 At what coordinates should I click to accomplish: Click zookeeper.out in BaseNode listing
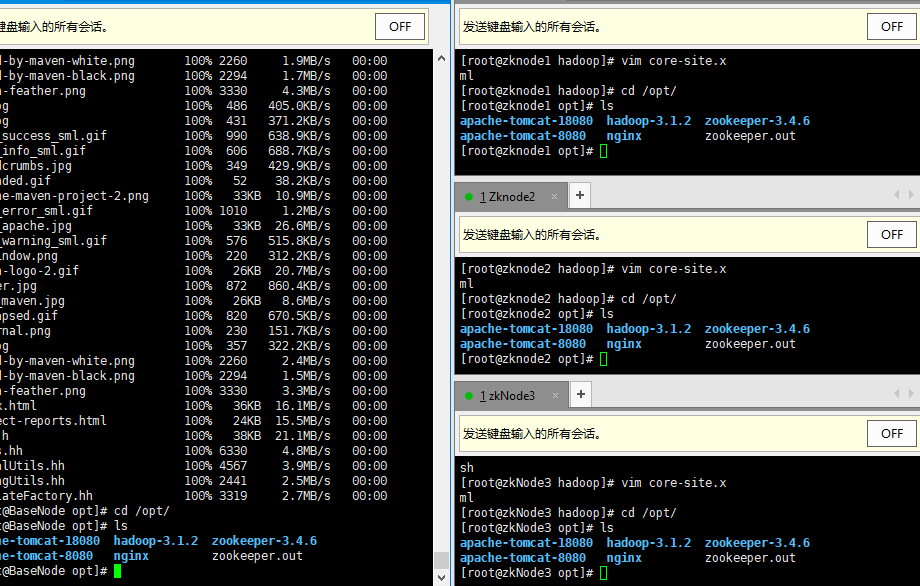(258, 556)
